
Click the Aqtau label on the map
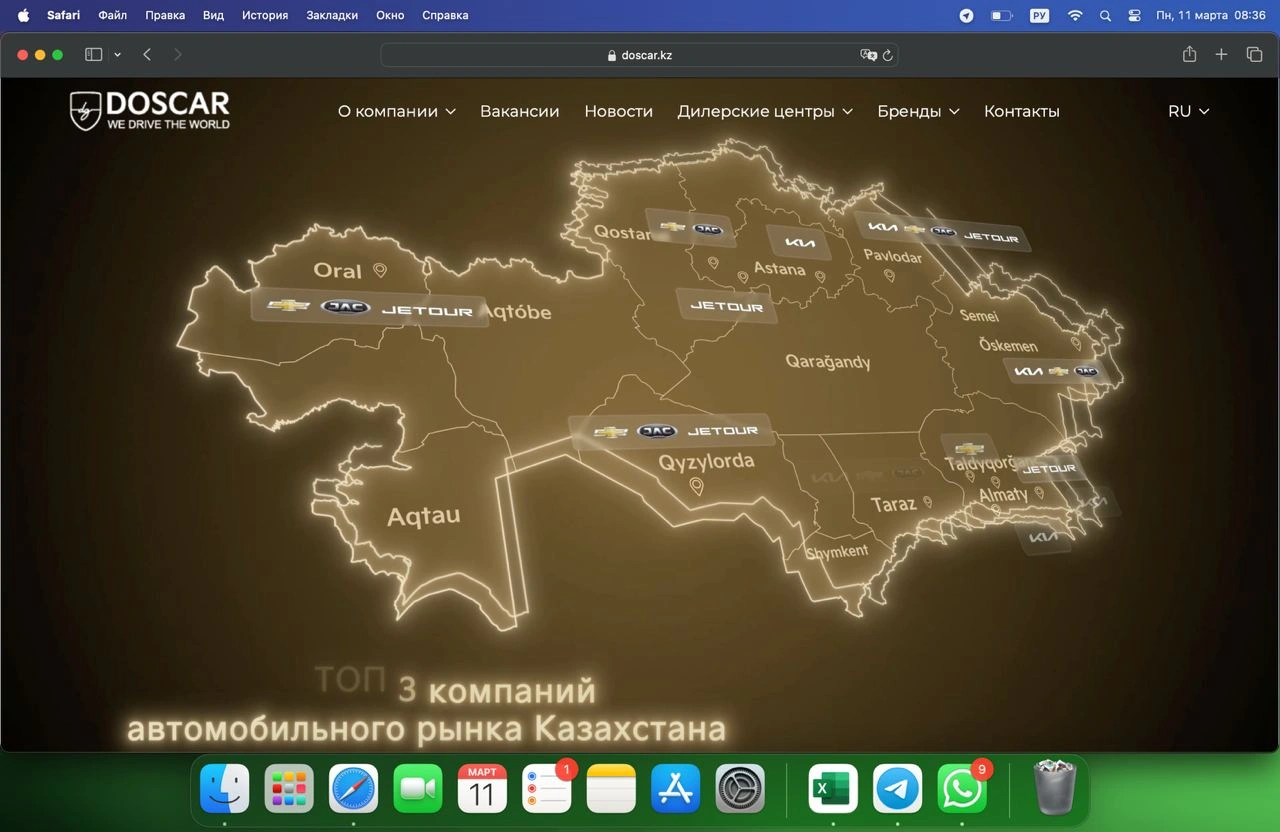click(x=424, y=516)
